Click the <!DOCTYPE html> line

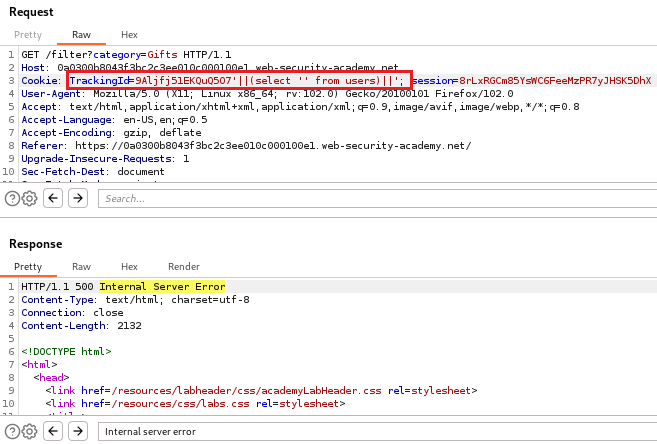66,351
